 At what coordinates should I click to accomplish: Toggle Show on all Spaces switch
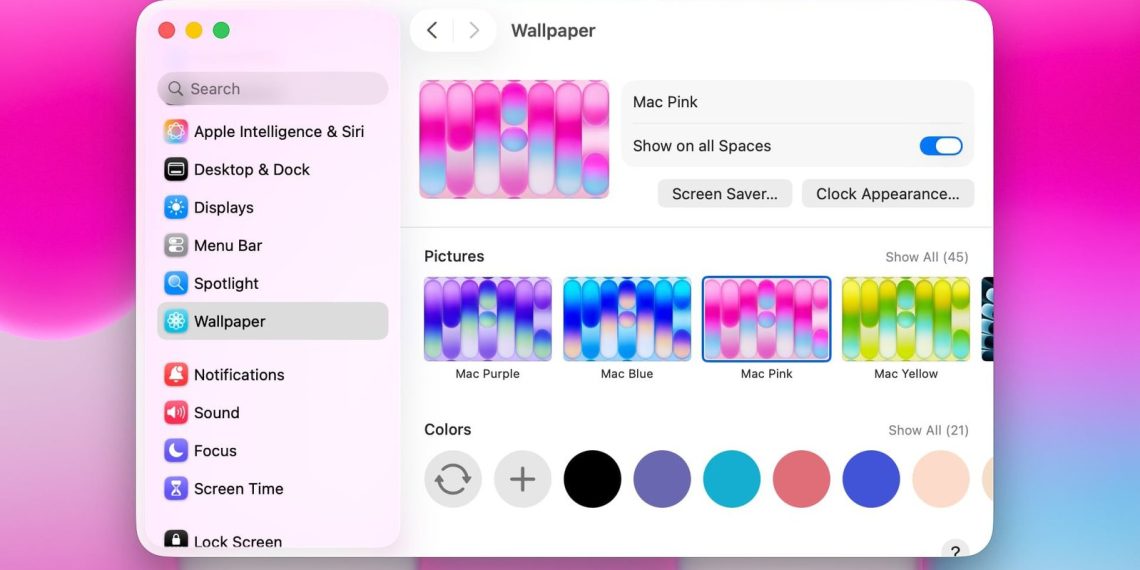940,146
